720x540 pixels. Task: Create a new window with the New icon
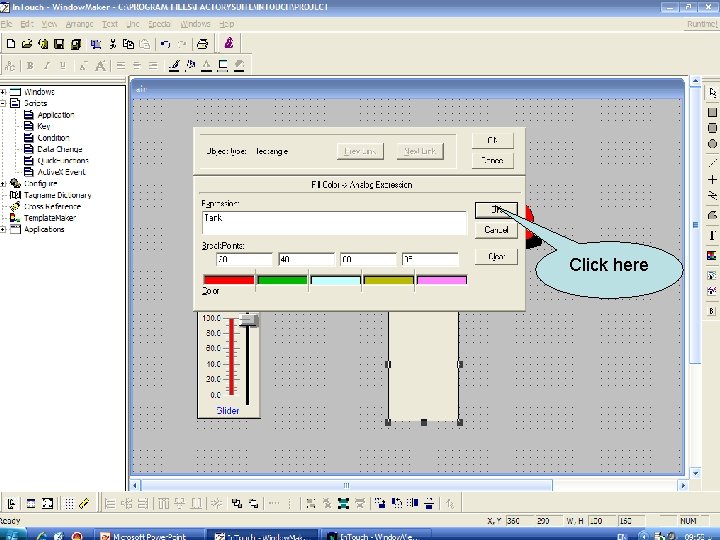tap(11, 44)
